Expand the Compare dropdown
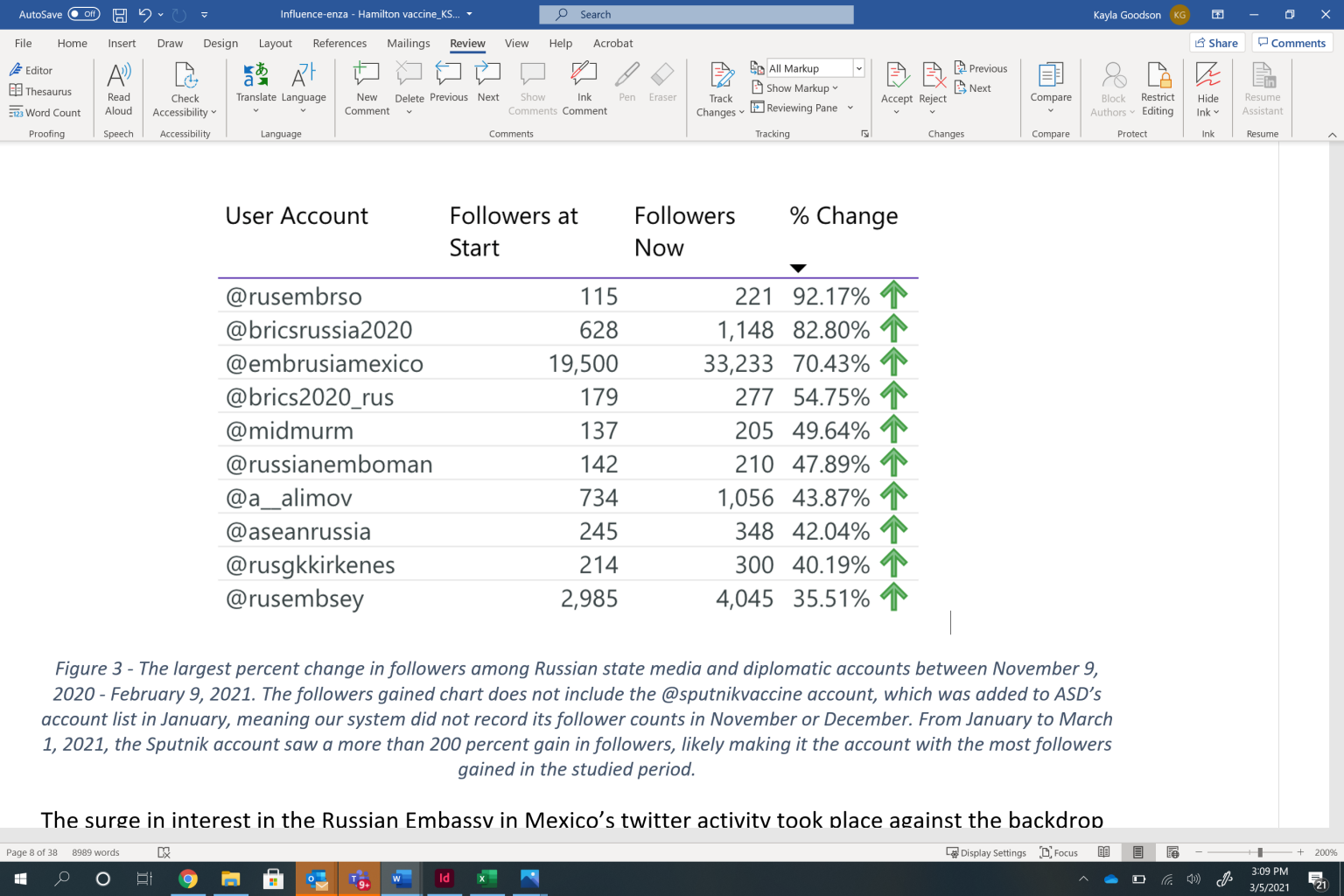 [1051, 110]
